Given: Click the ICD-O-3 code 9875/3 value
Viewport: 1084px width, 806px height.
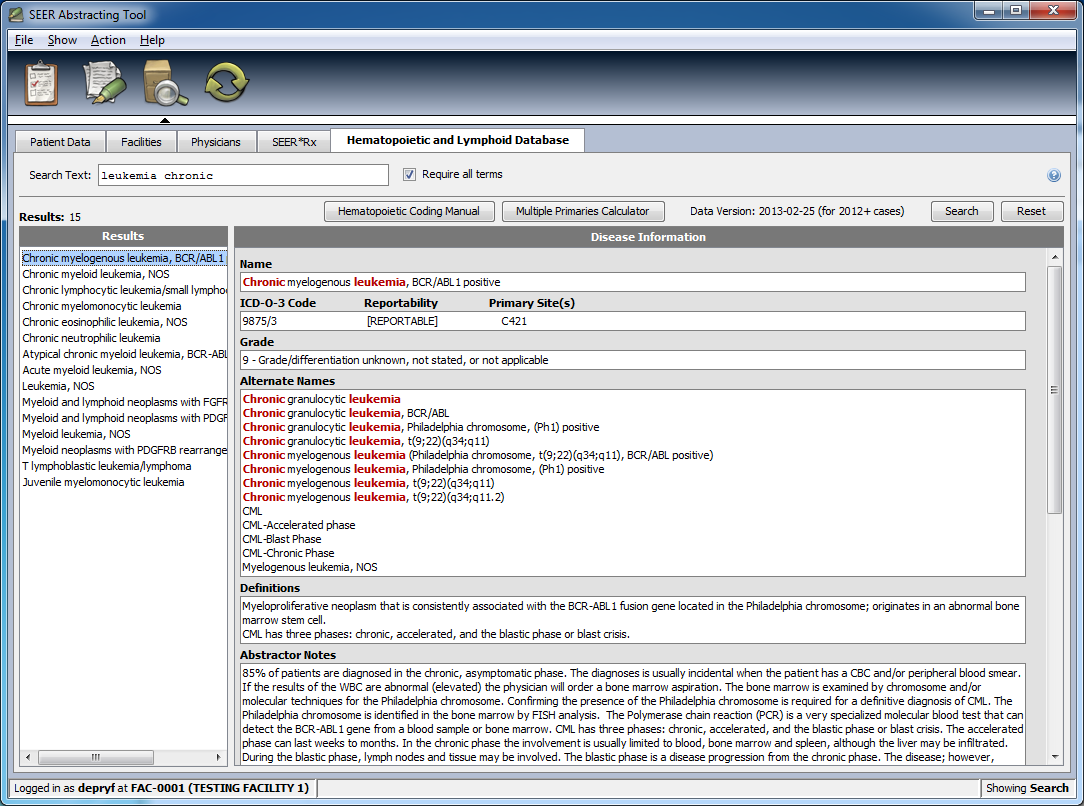Looking at the screenshot, I should pos(259,321).
